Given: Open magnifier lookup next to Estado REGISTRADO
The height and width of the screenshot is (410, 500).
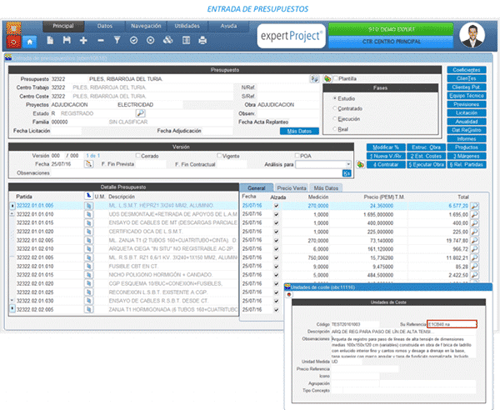Looking at the screenshot, I should pos(141,113).
